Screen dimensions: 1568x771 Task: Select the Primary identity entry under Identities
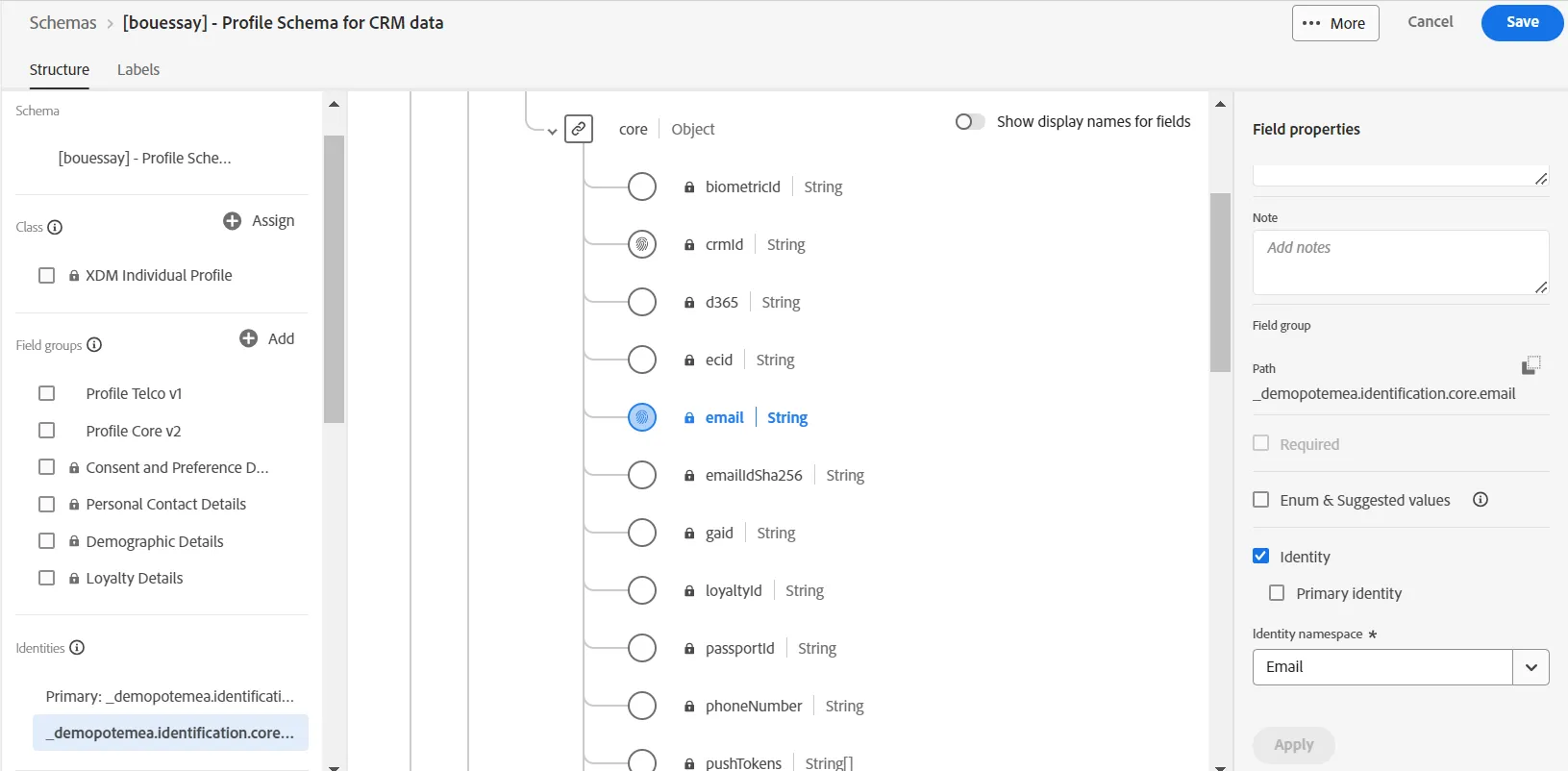[170, 696]
